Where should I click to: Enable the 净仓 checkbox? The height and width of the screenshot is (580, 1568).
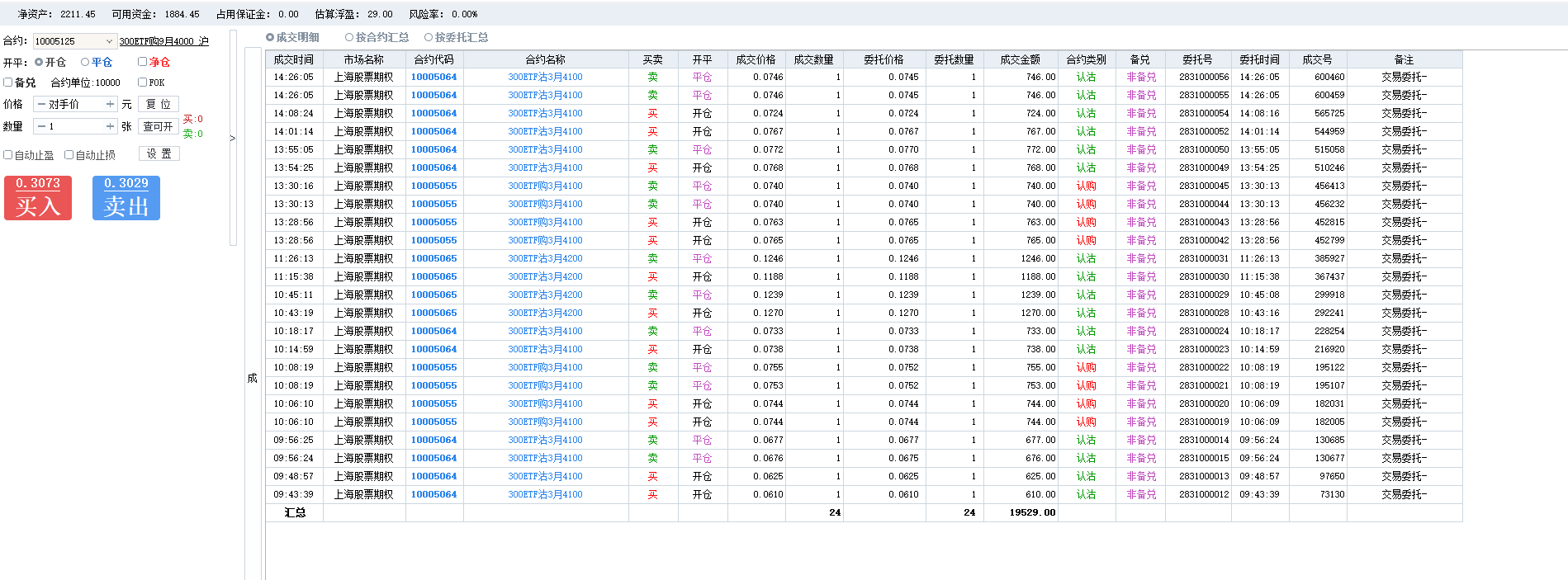[x=143, y=62]
